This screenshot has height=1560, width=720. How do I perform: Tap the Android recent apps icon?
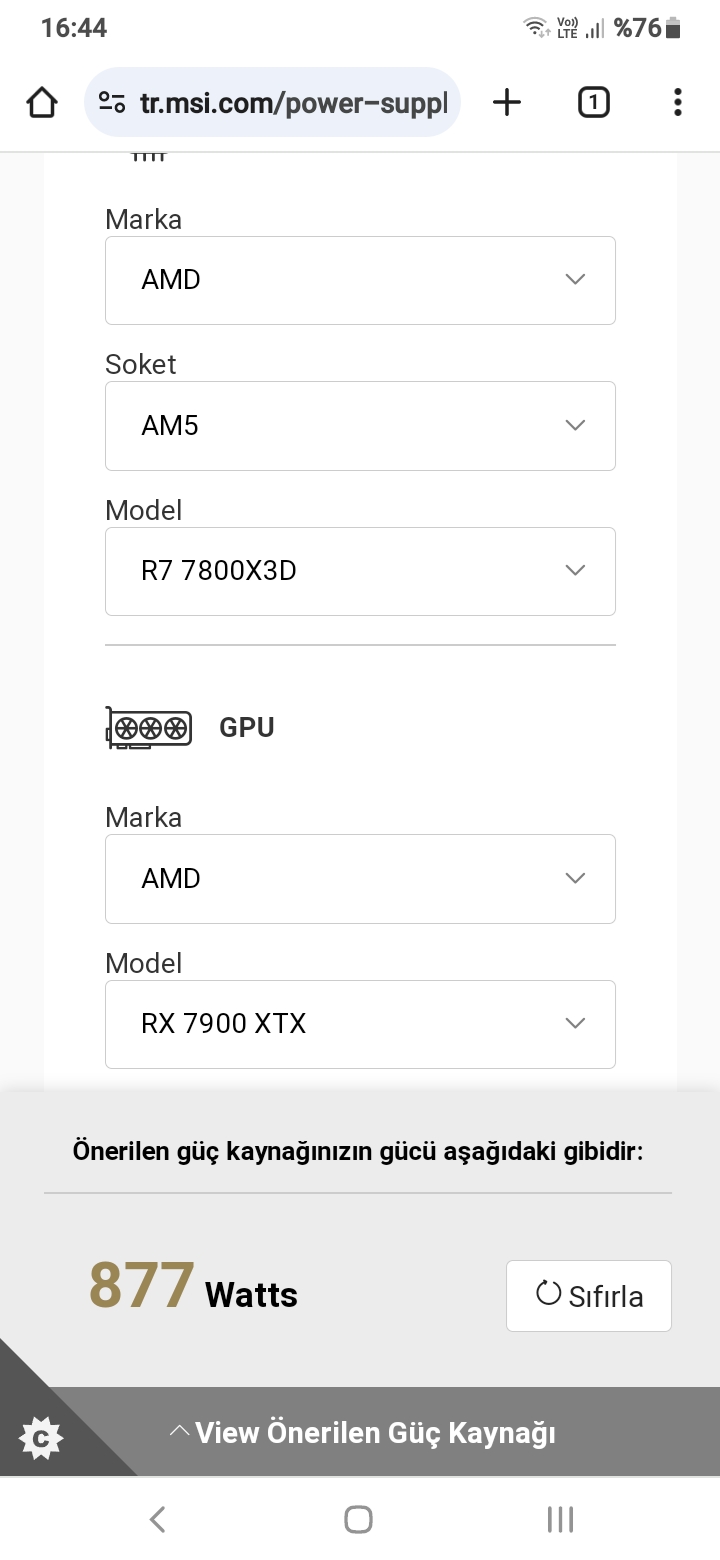[x=560, y=1520]
